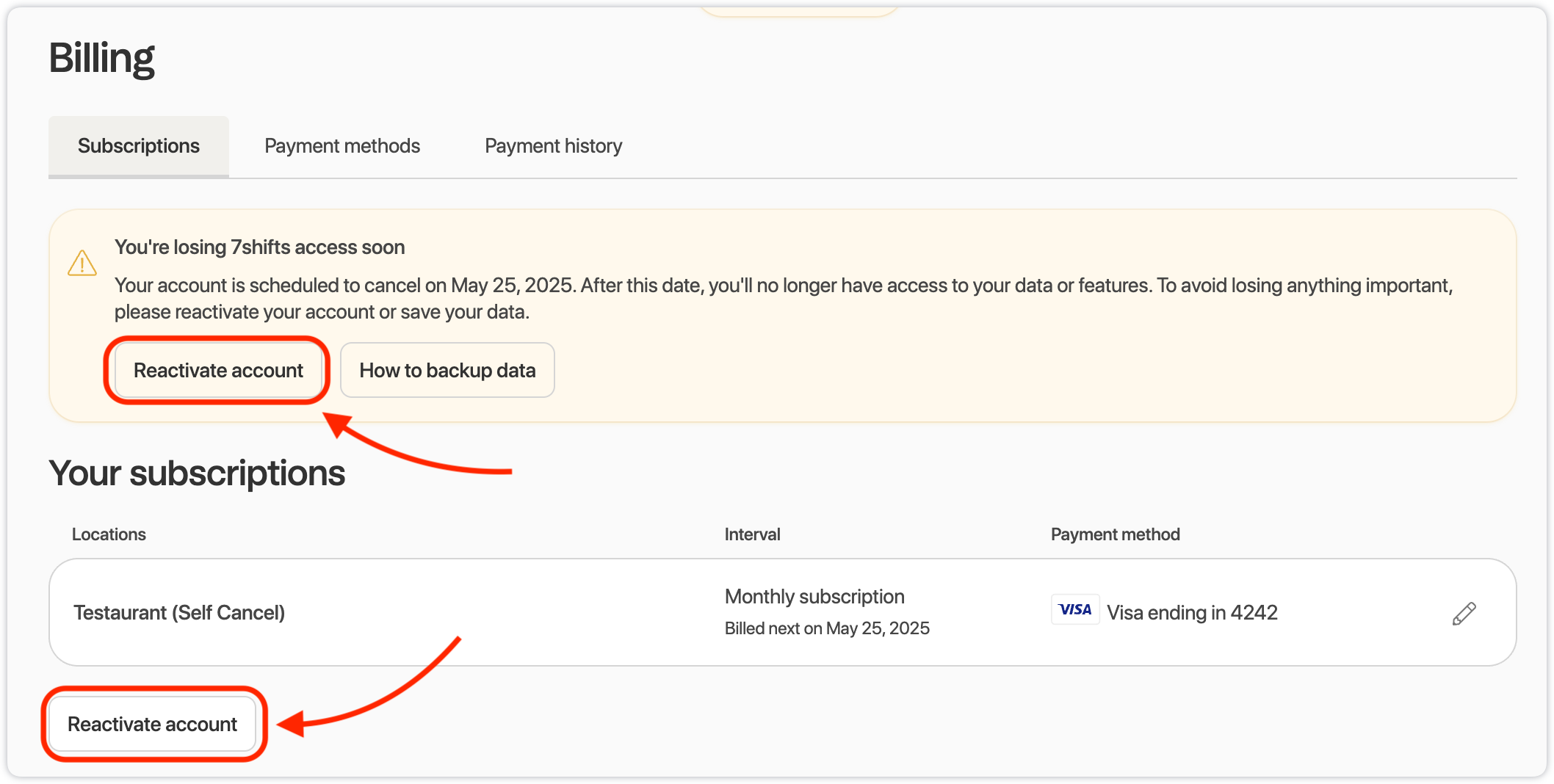Open How to backup data
Screen dimensions: 1554x784
click(x=447, y=370)
